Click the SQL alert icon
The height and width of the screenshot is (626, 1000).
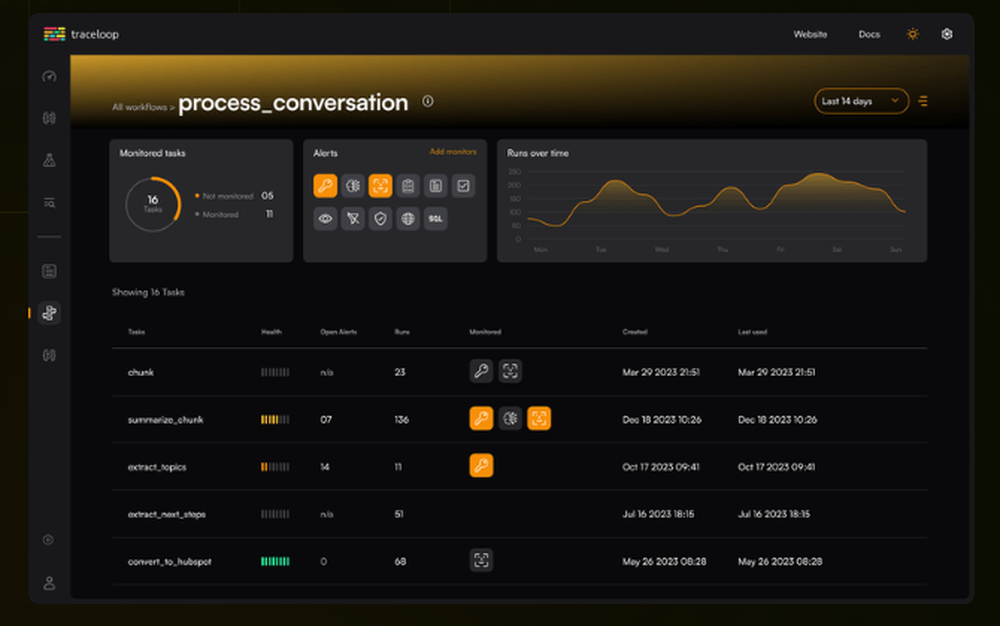[436, 219]
